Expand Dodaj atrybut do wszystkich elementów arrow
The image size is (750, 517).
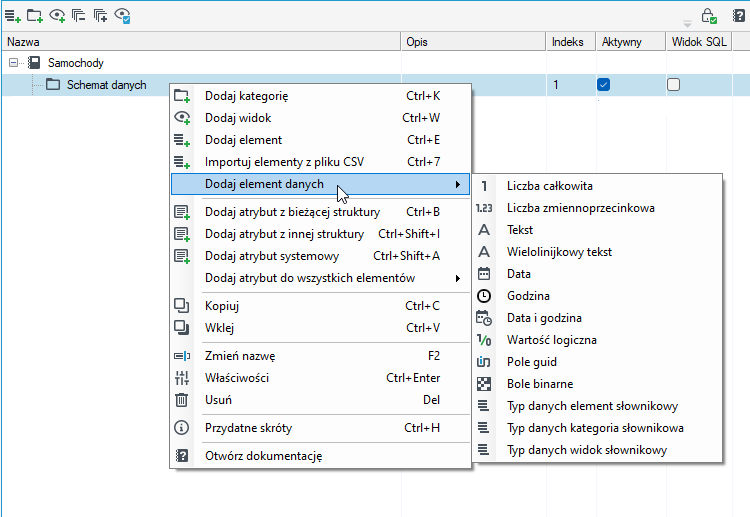[x=458, y=278]
